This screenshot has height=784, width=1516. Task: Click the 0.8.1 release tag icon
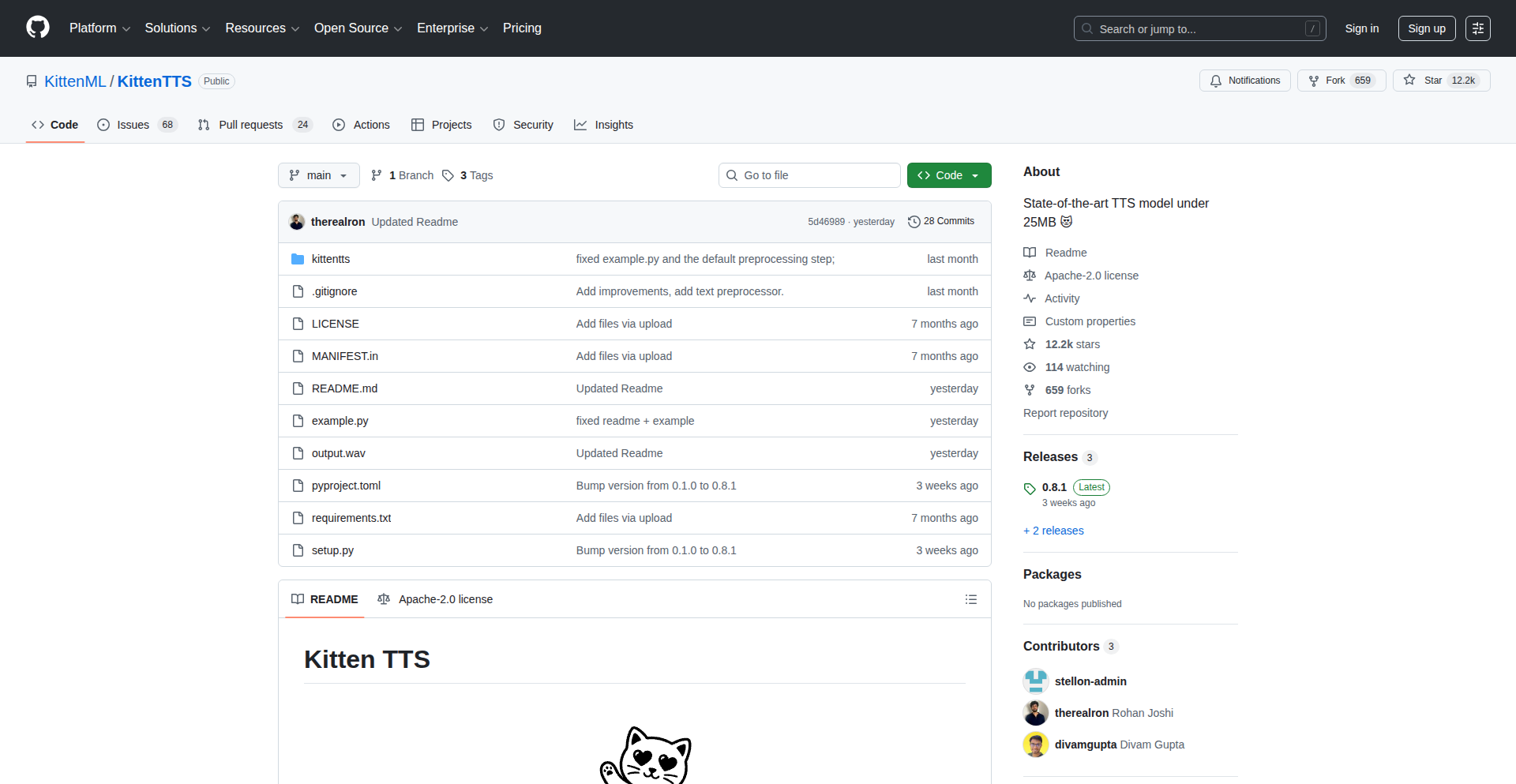coord(1030,488)
